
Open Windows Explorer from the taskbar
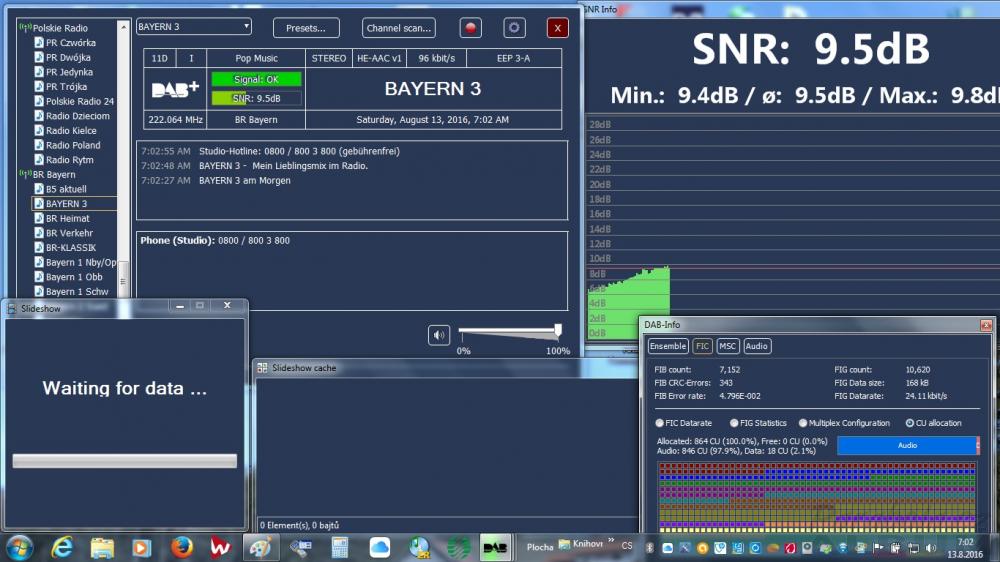coord(102,547)
